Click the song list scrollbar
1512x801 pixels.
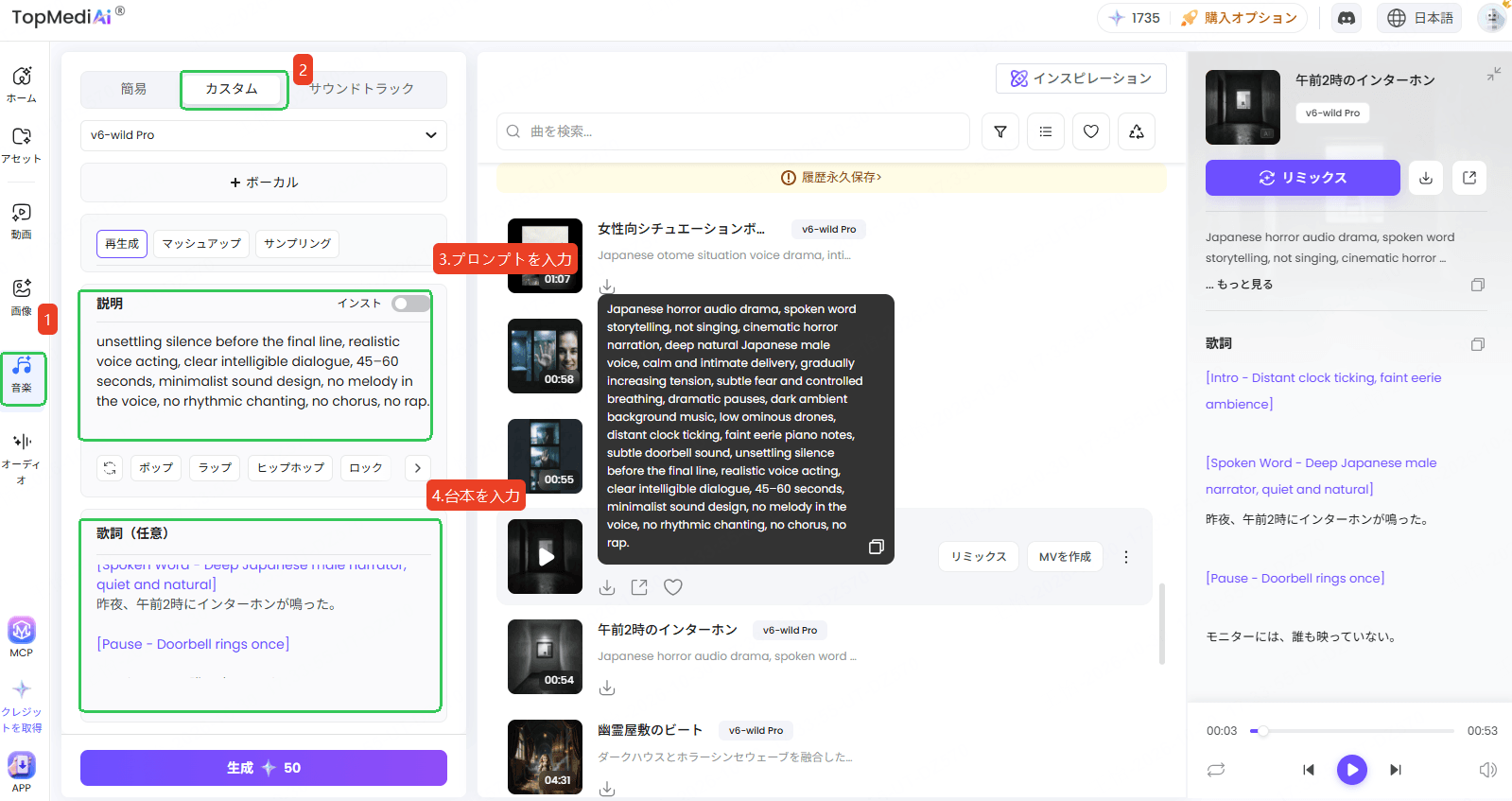click(x=1161, y=624)
